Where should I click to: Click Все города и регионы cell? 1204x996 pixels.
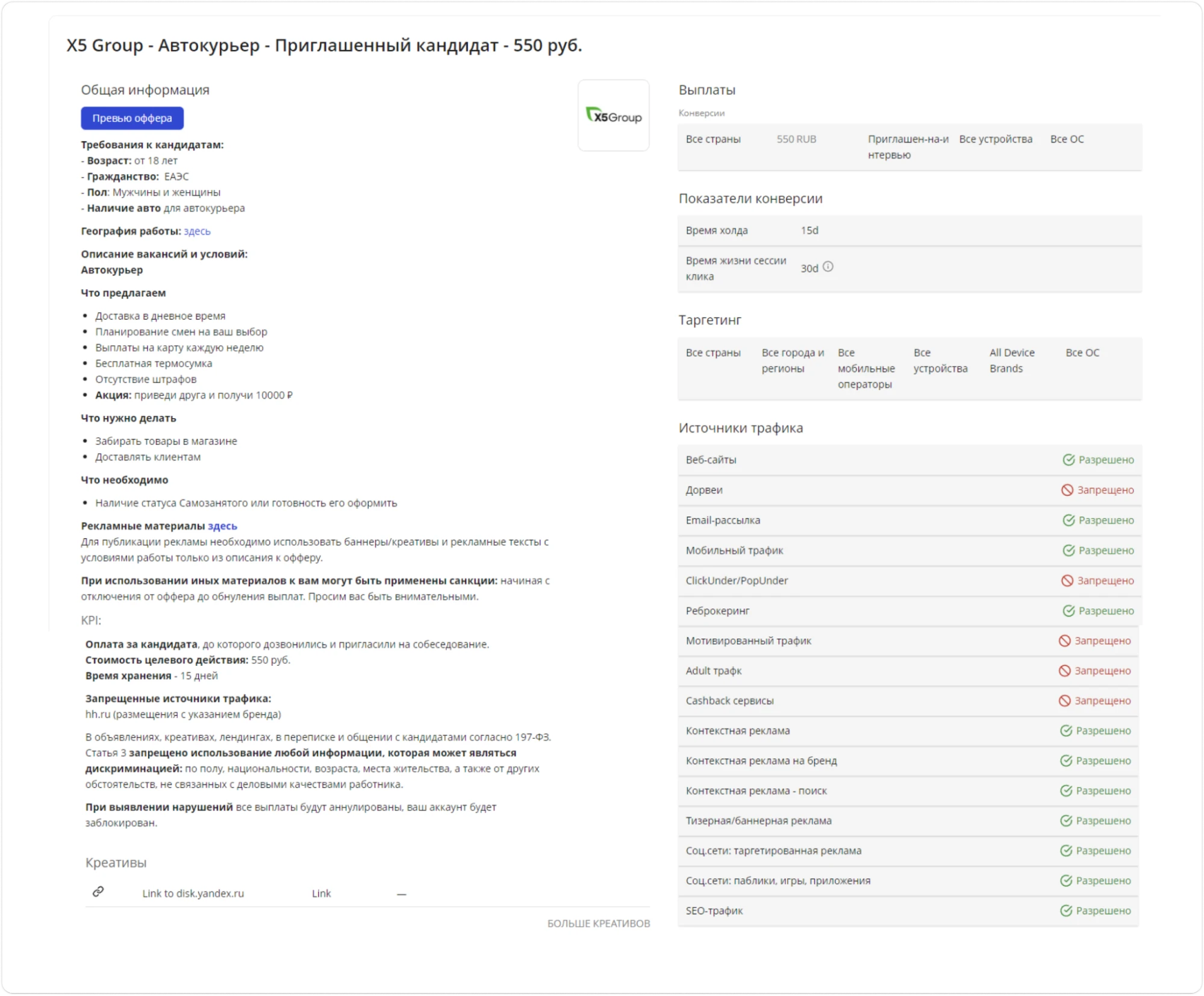pos(793,360)
